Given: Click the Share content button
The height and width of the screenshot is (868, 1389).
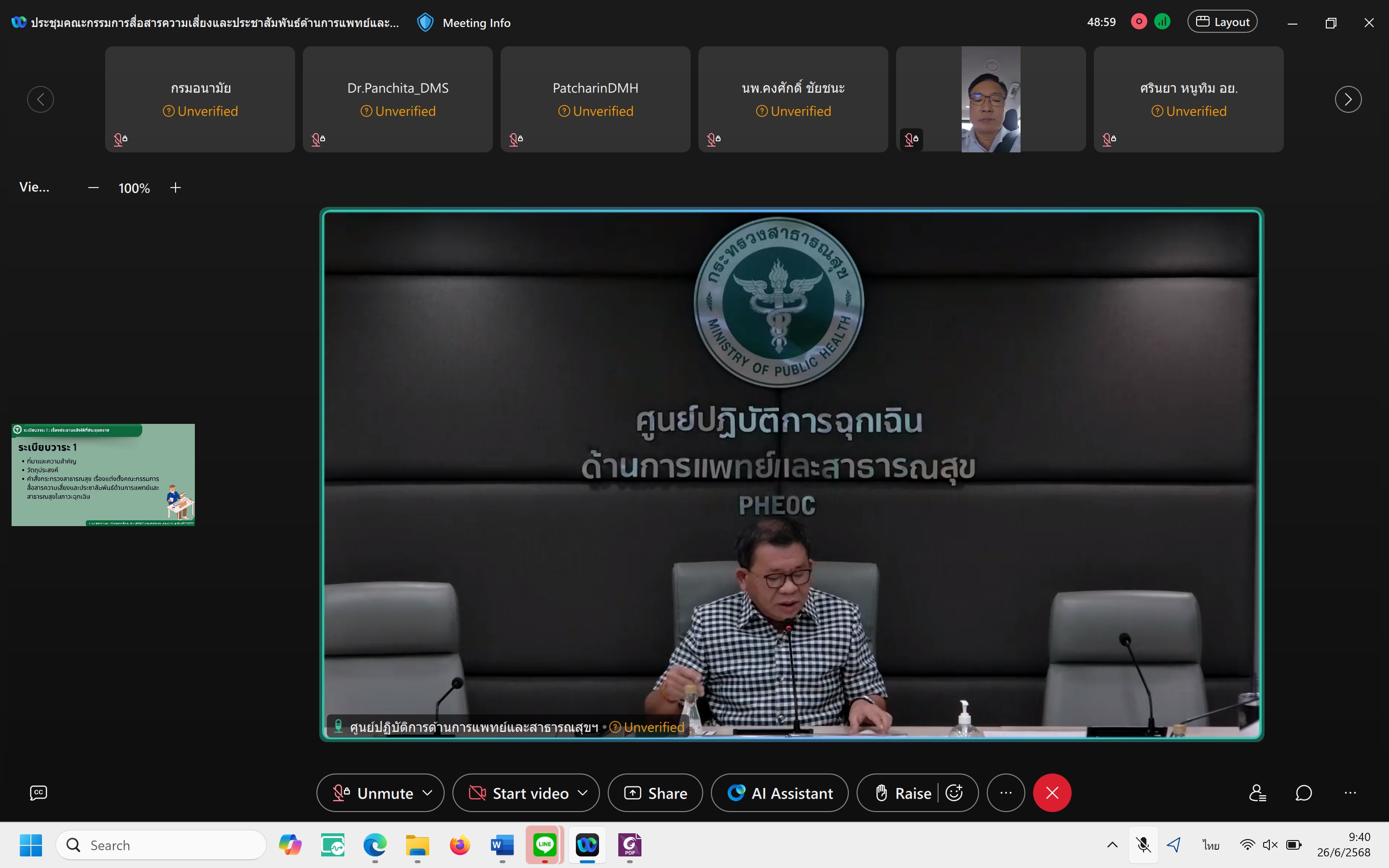Looking at the screenshot, I should [x=655, y=793].
